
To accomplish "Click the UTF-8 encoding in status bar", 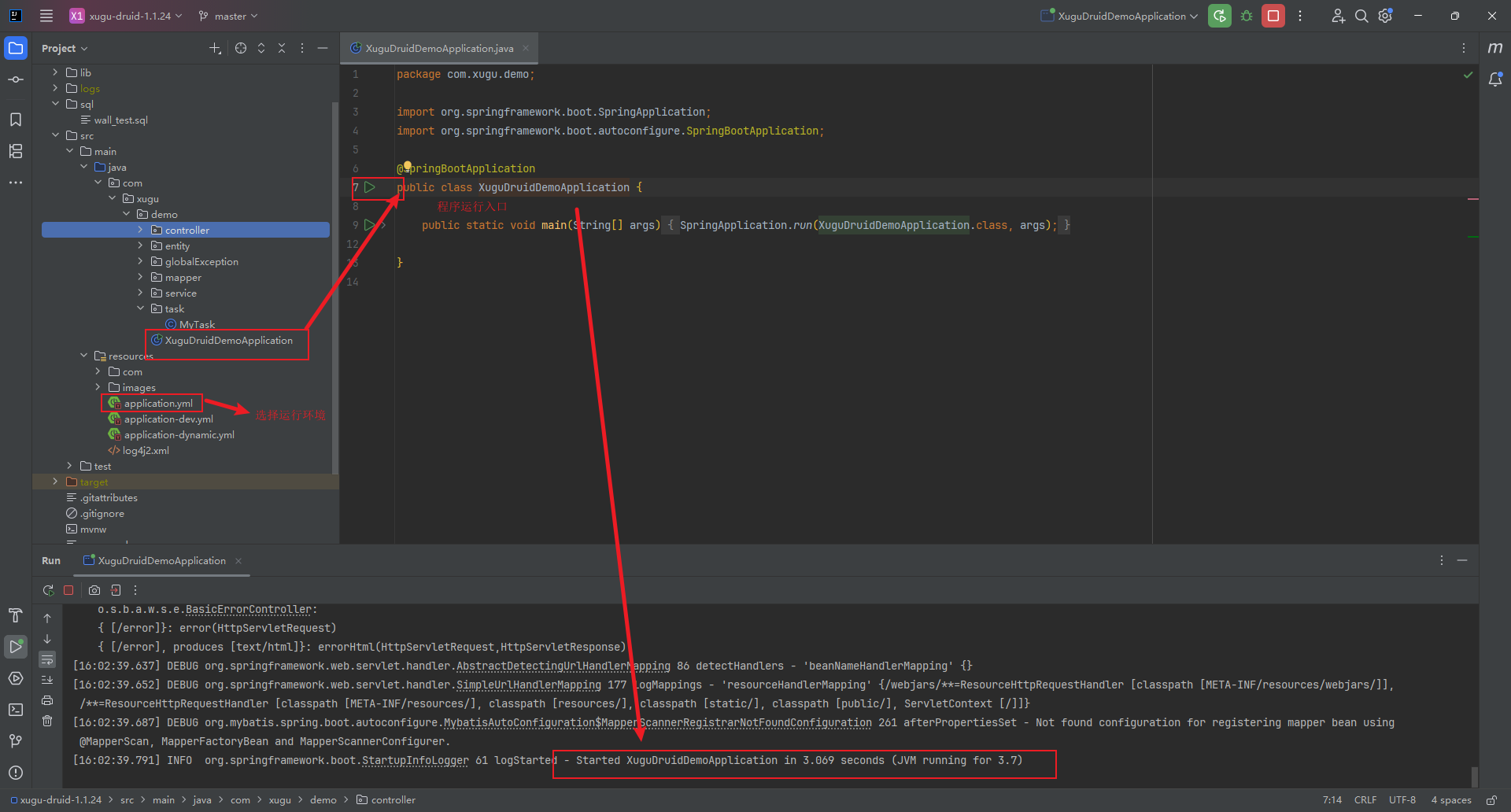I will 1402,800.
